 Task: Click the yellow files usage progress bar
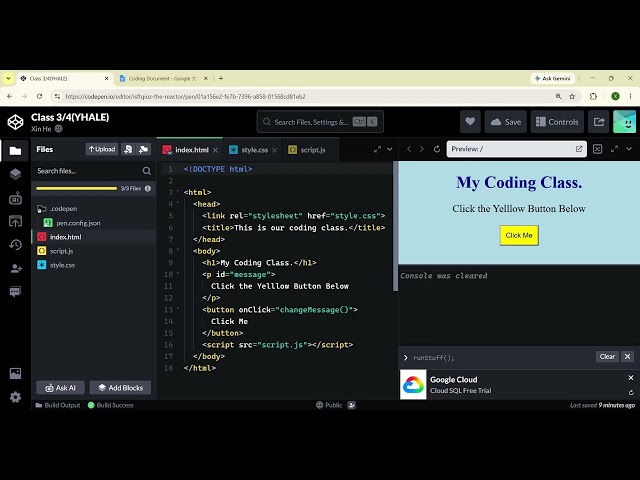pyautogui.click(x=76, y=189)
